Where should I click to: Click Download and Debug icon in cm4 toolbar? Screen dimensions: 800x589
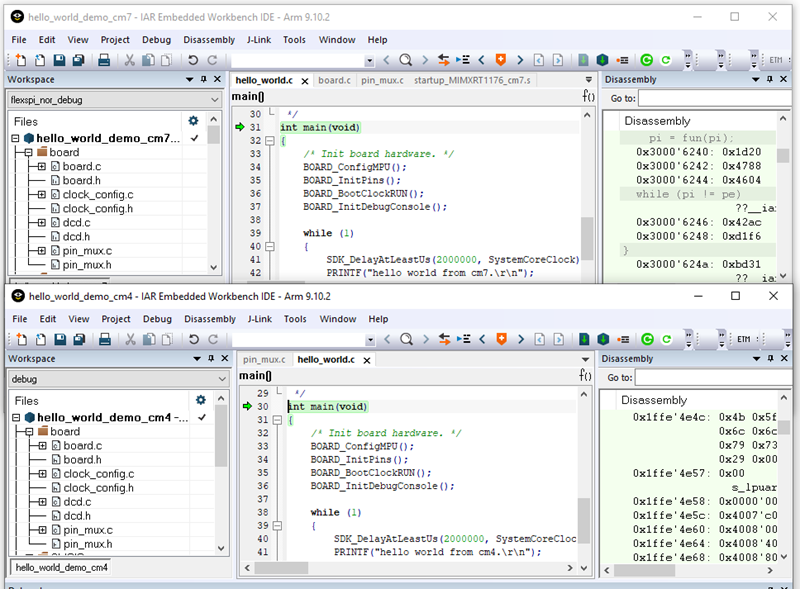[647, 339]
